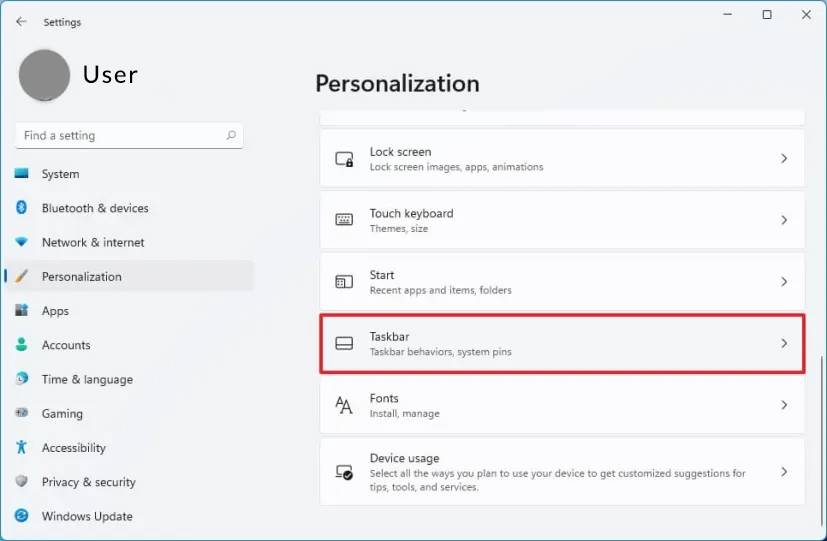Screen dimensions: 827x541
Task: Click 'Themes, size' subtitle text
Action: 399,228
